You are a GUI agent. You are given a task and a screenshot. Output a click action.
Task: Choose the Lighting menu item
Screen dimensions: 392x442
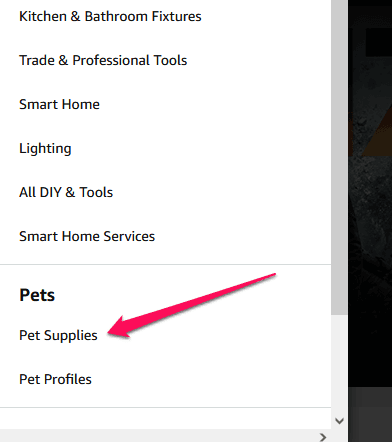tap(45, 148)
